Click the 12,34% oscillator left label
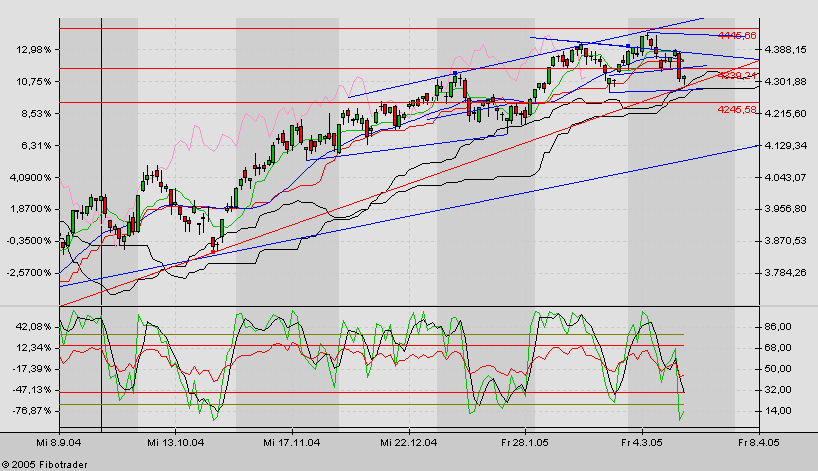The image size is (818, 471). tap(34, 347)
